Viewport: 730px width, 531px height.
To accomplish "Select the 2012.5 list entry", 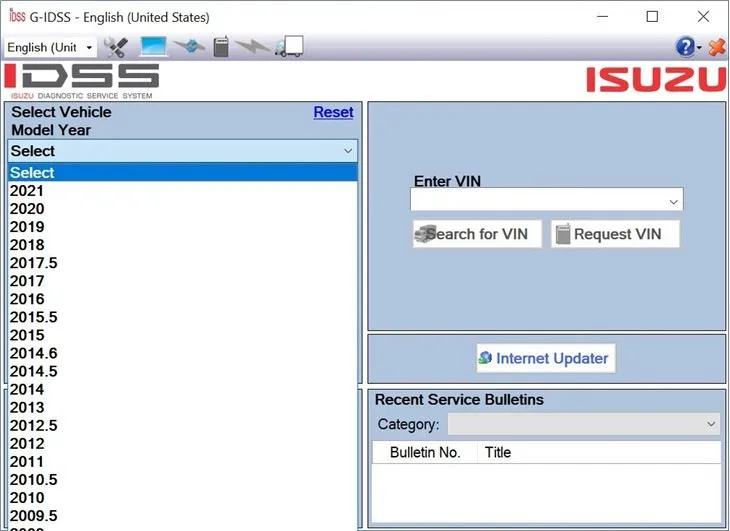I will pos(182,425).
